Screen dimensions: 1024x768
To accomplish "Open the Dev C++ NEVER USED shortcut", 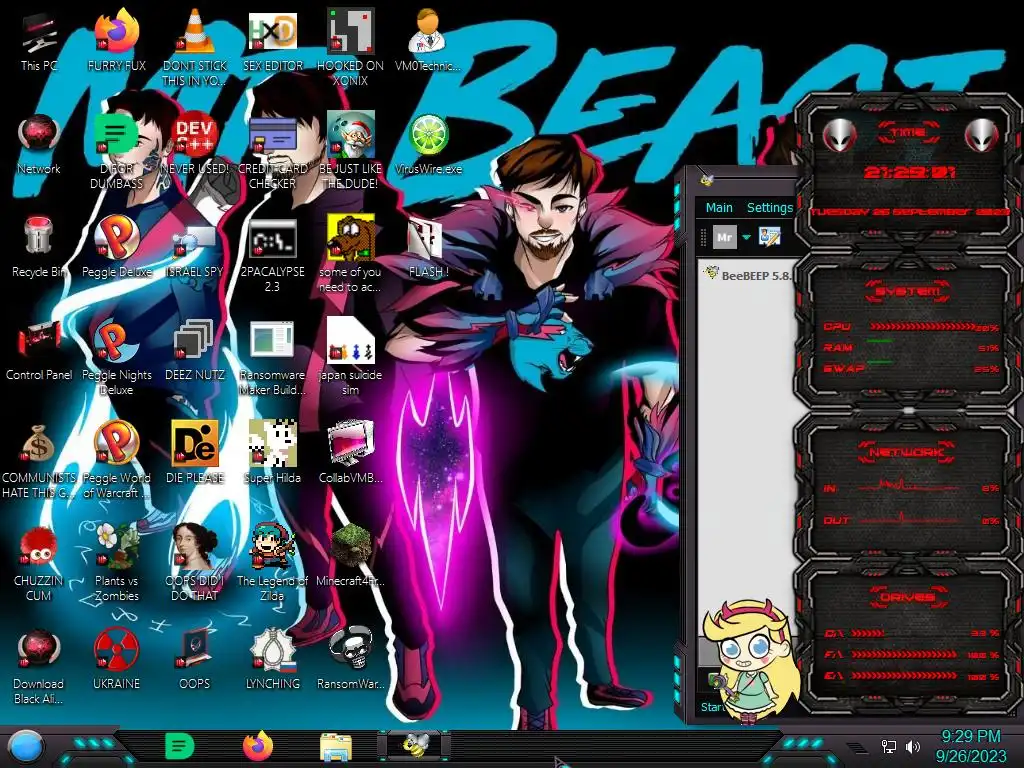I will (x=195, y=144).
